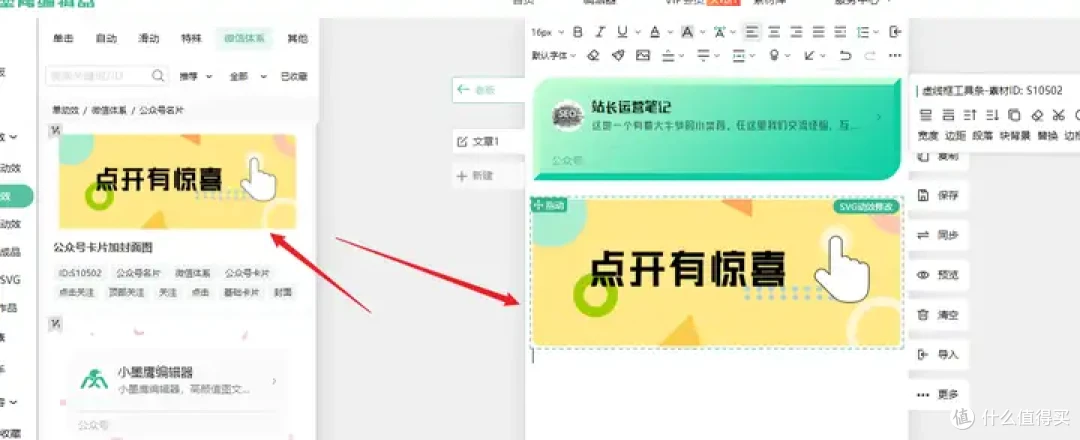Click the 站长运营笔记 account card
The height and width of the screenshot is (440, 1080).
tap(717, 128)
